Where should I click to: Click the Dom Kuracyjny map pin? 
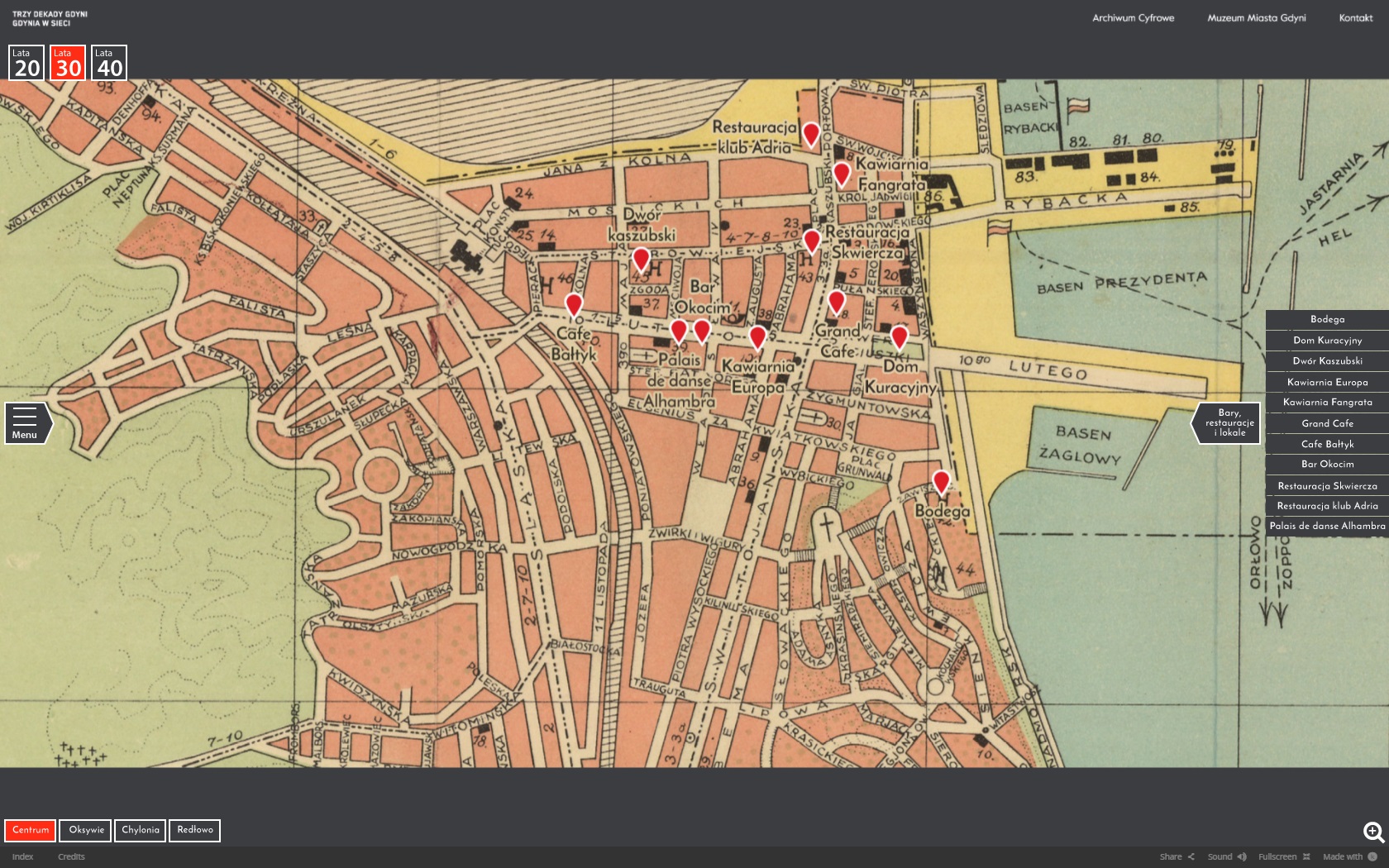tap(899, 336)
